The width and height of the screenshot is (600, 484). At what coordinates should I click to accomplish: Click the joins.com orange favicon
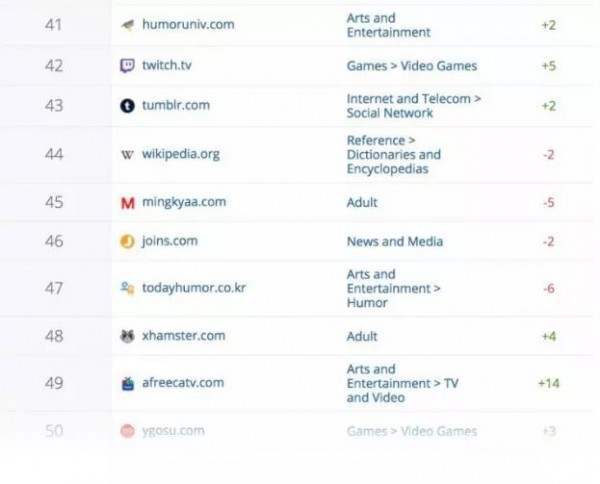[127, 242]
